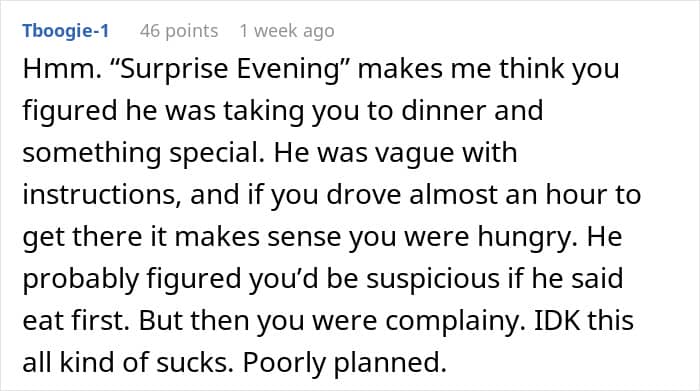Screen dimensions: 700x391
Task: Click the closing words "Poorly planned."
Action: click(x=344, y=362)
